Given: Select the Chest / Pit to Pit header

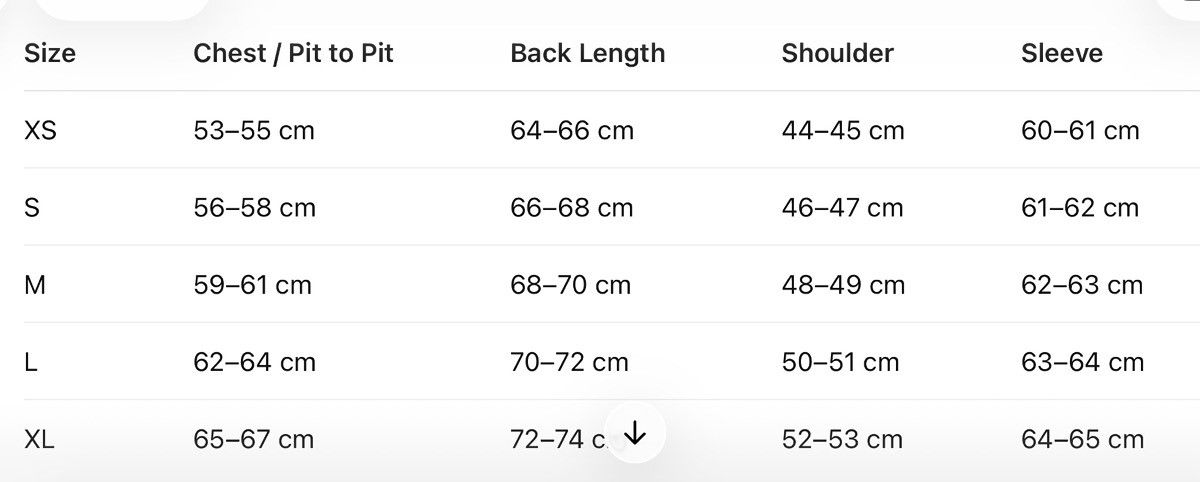Looking at the screenshot, I should tap(294, 53).
